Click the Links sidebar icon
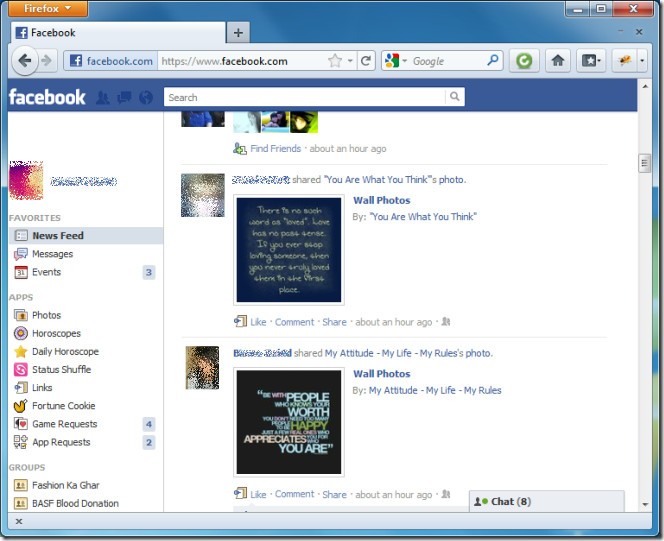Image resolution: width=664 pixels, height=541 pixels. coord(20,387)
